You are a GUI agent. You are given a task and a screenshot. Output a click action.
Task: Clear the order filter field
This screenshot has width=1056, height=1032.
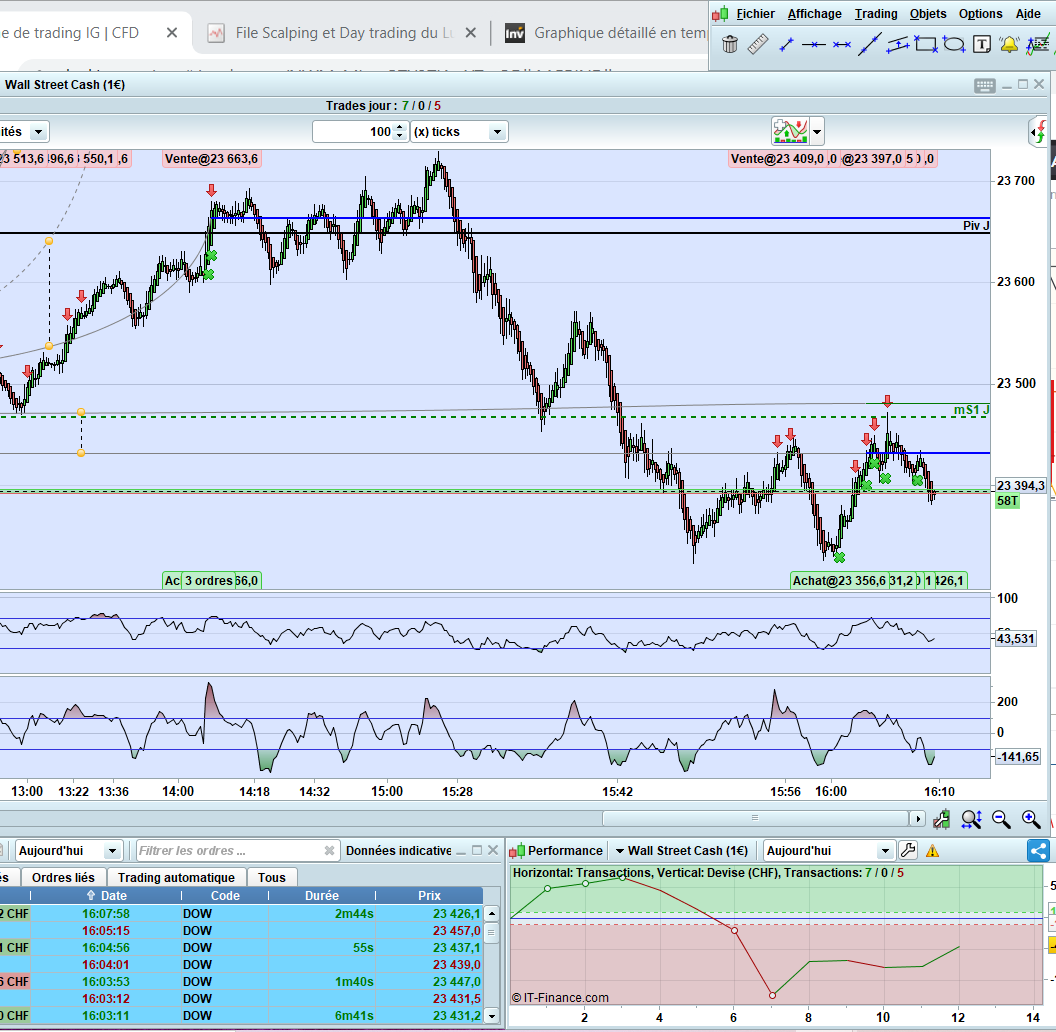point(329,851)
